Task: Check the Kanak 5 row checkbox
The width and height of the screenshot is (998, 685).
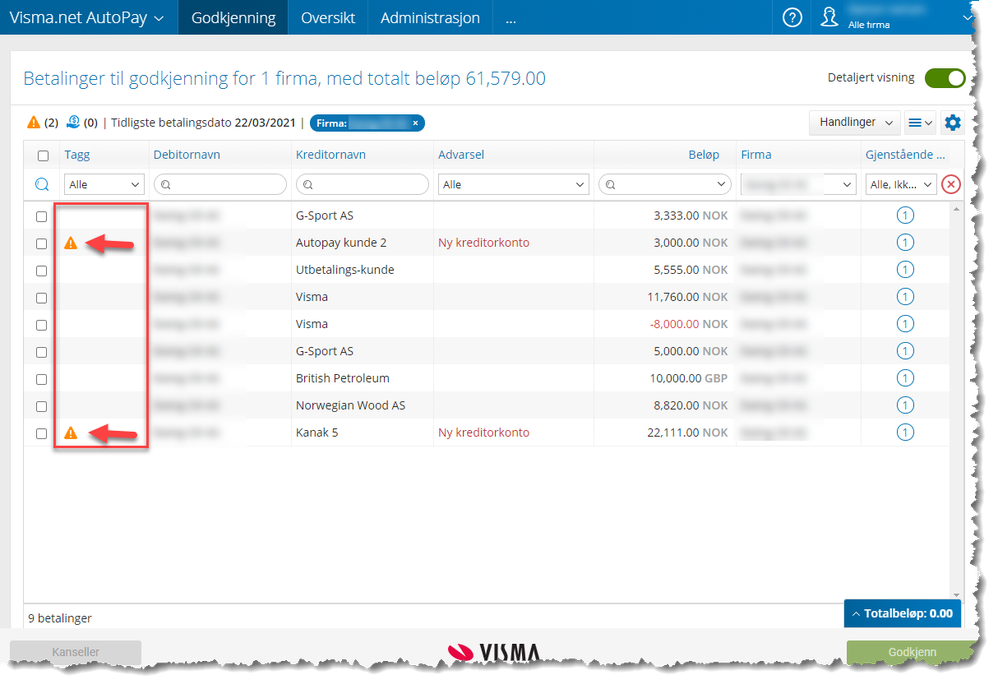Action: click(41, 434)
